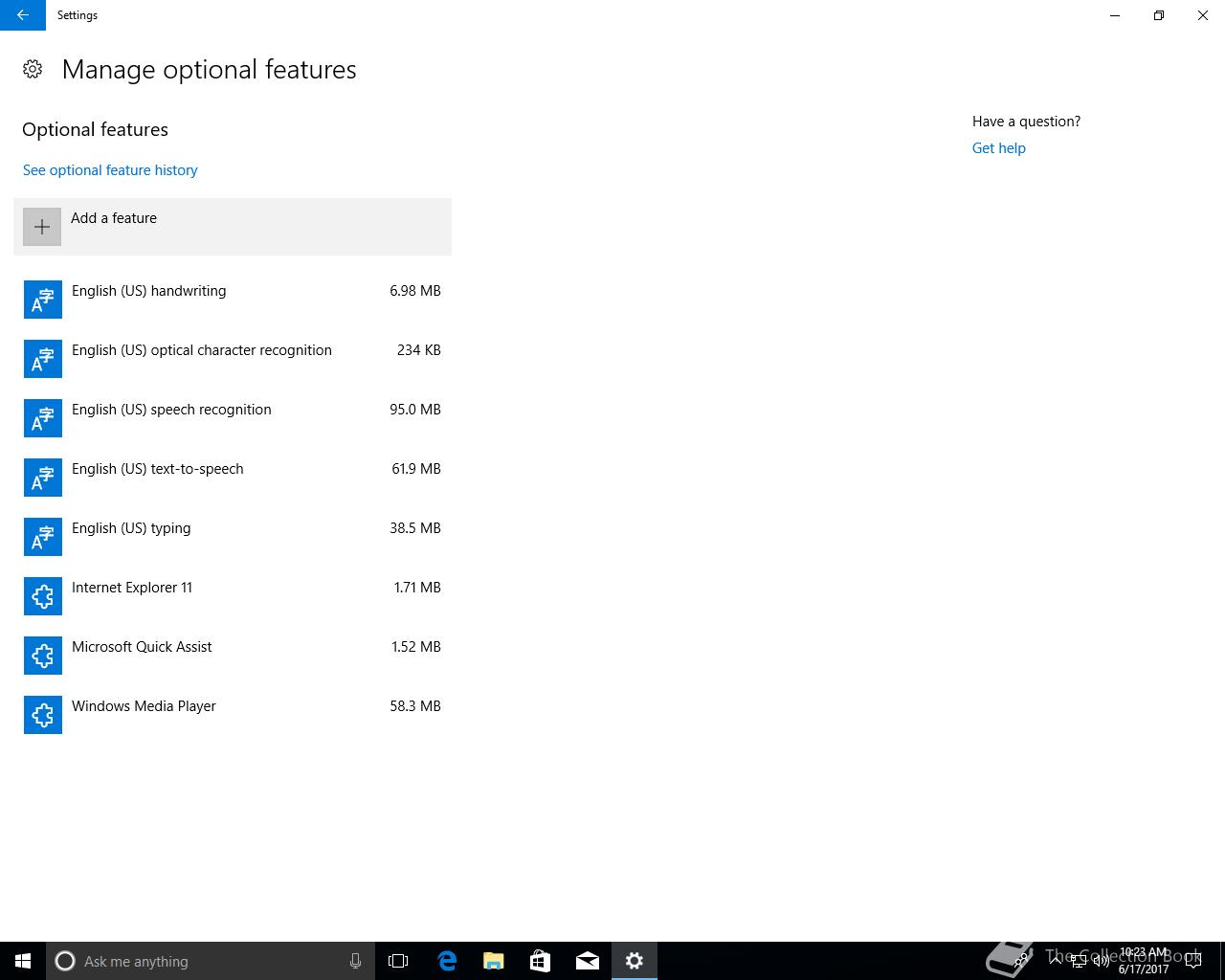Screen dimensions: 1225x980
Task: Click the 38.5 MB size value
Action: point(415,528)
